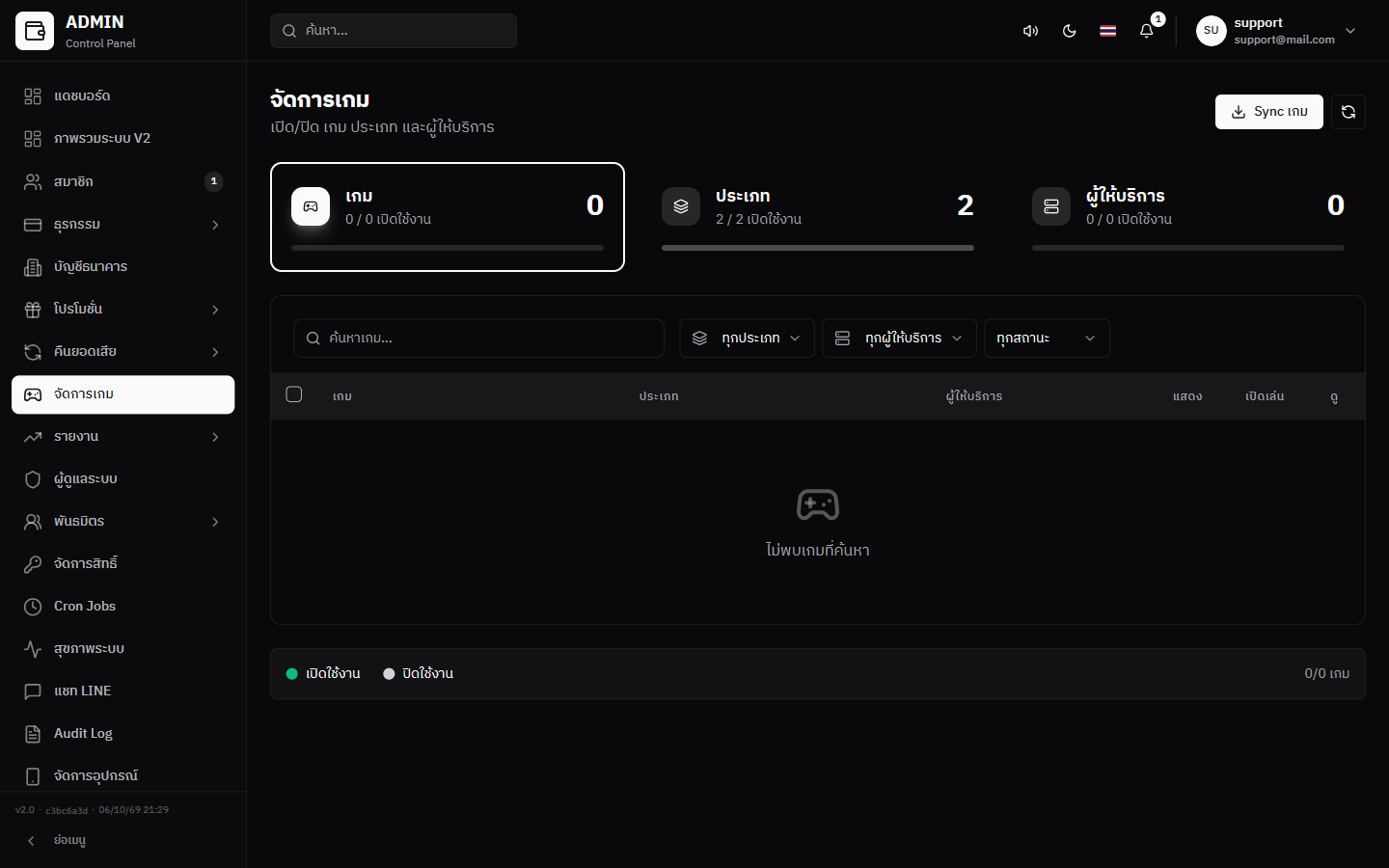Click the รายงาน trending chart icon

coord(33,437)
